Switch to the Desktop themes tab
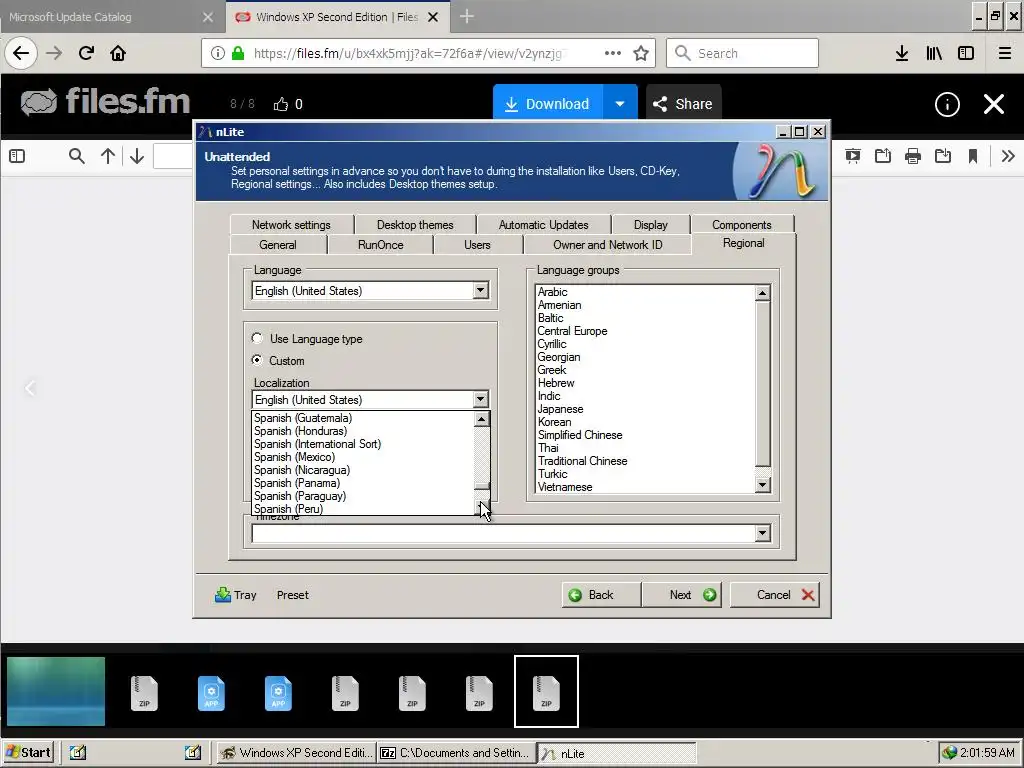 pos(415,225)
